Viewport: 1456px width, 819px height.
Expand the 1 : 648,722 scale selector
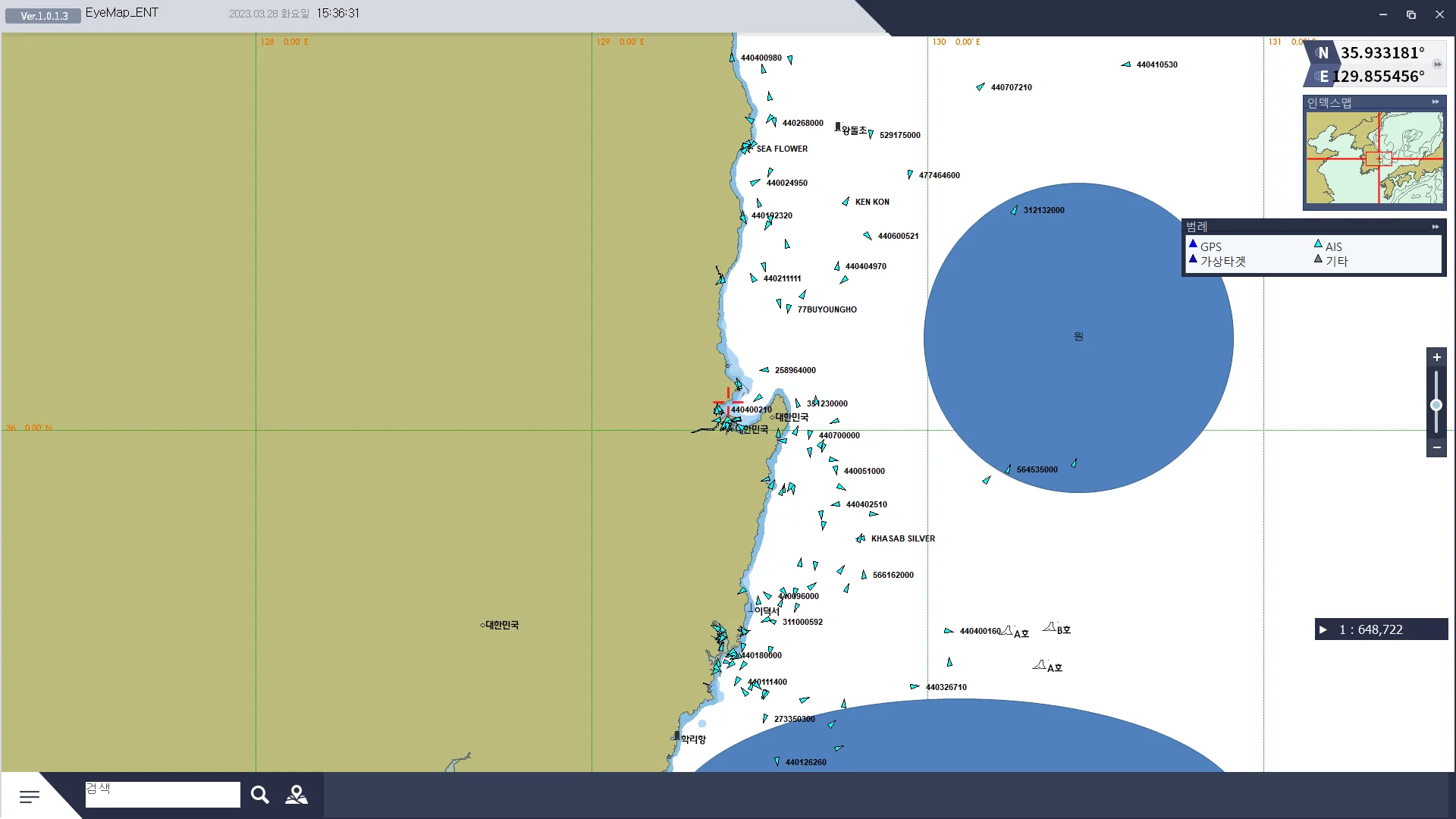click(1323, 629)
